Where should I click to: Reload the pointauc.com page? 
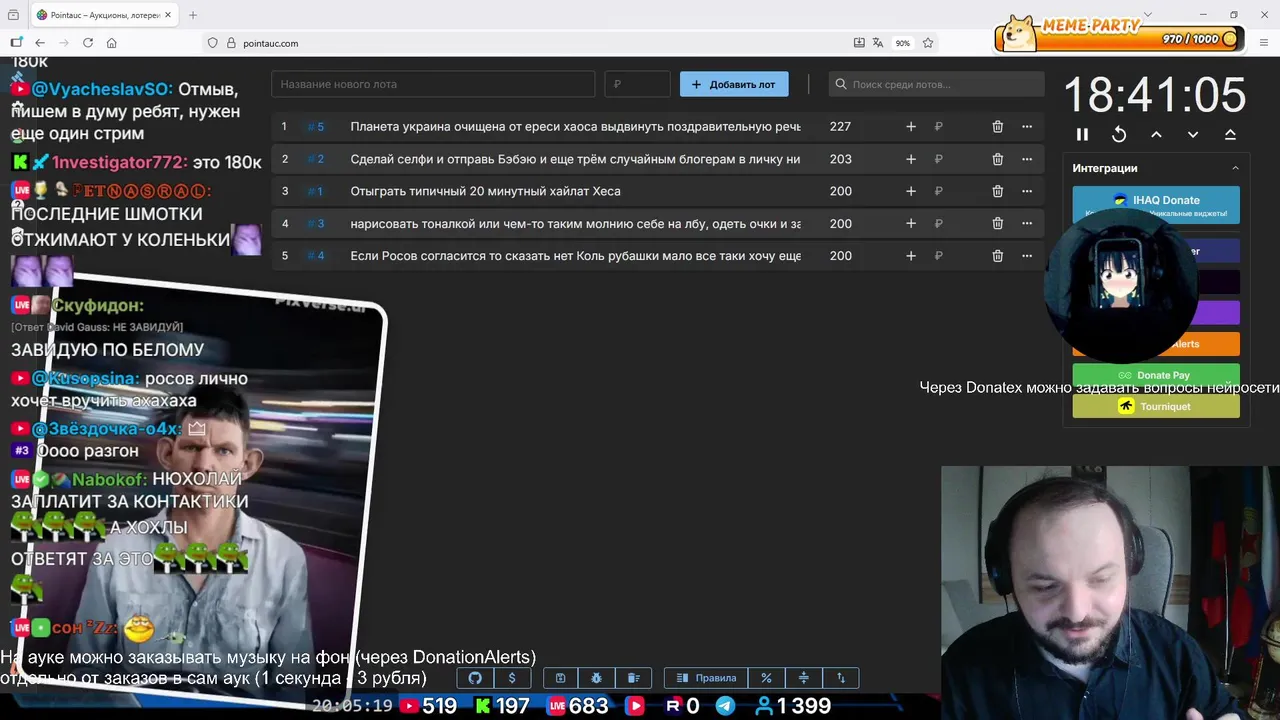[x=88, y=43]
